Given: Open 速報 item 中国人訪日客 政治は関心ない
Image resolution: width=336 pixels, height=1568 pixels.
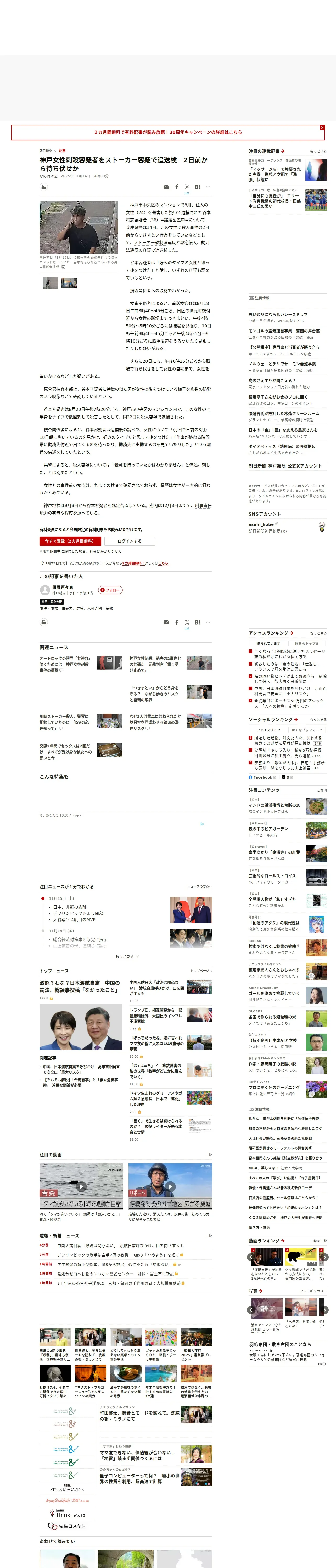Looking at the screenshot, I should [120, 1246].
